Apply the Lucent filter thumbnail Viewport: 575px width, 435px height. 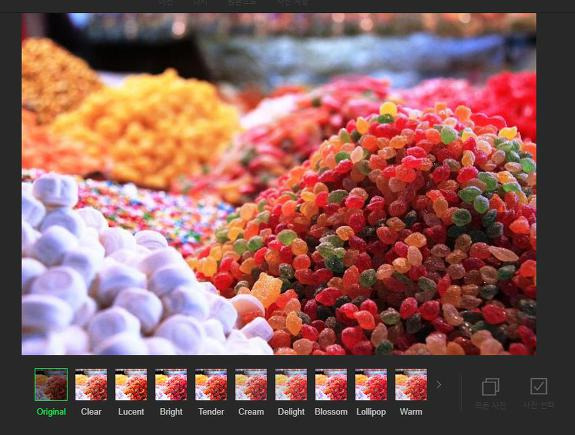(x=131, y=384)
